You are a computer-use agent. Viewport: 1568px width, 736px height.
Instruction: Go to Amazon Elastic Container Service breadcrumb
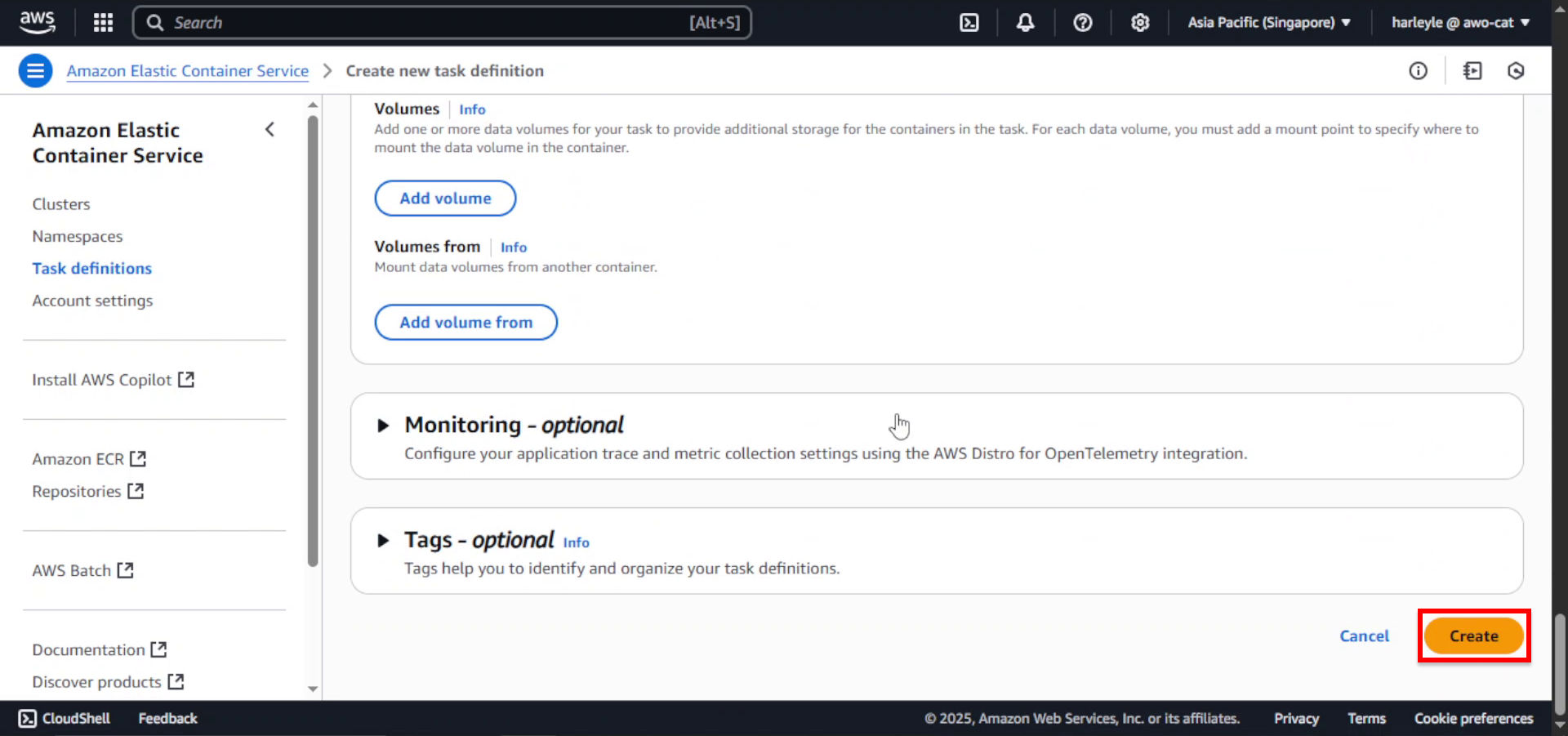click(x=188, y=71)
